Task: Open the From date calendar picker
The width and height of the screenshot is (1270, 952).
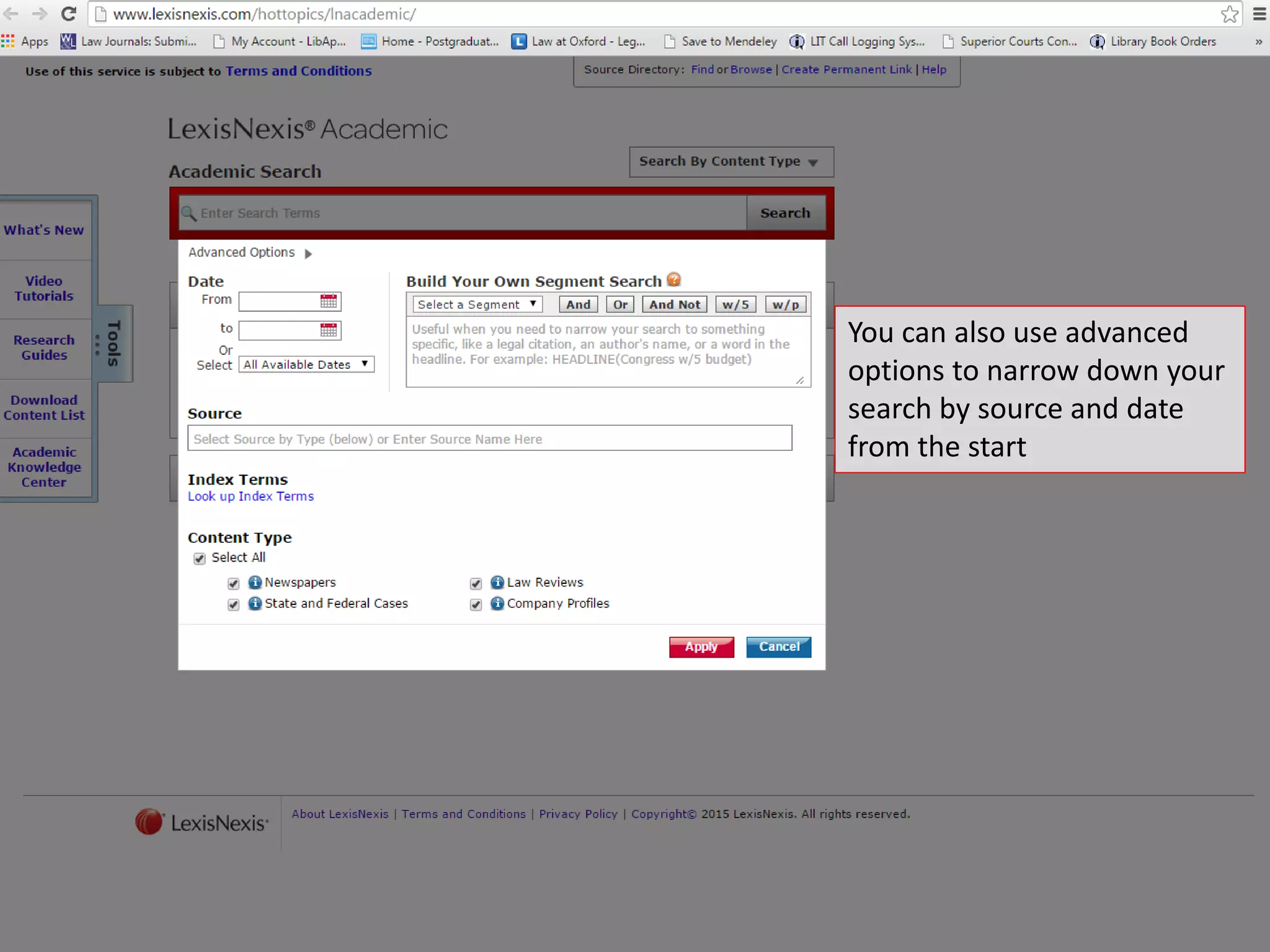Action: pyautogui.click(x=329, y=301)
